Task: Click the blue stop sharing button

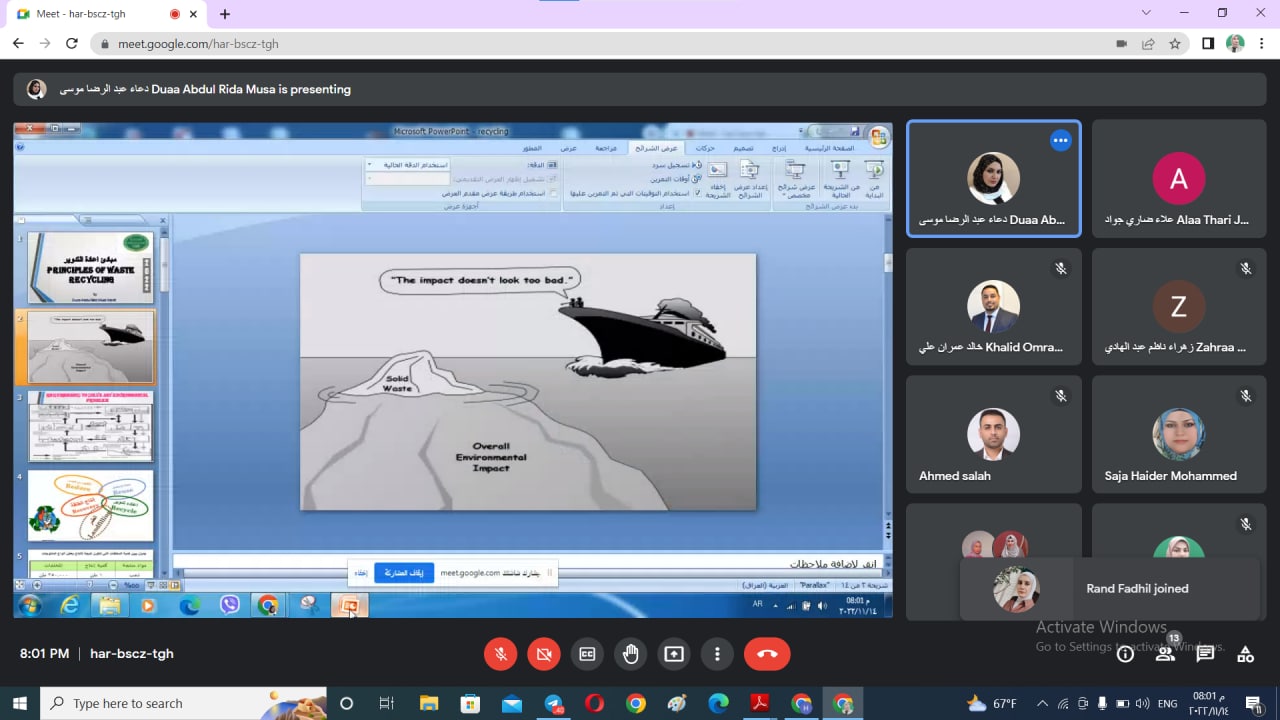Action: tap(404, 573)
